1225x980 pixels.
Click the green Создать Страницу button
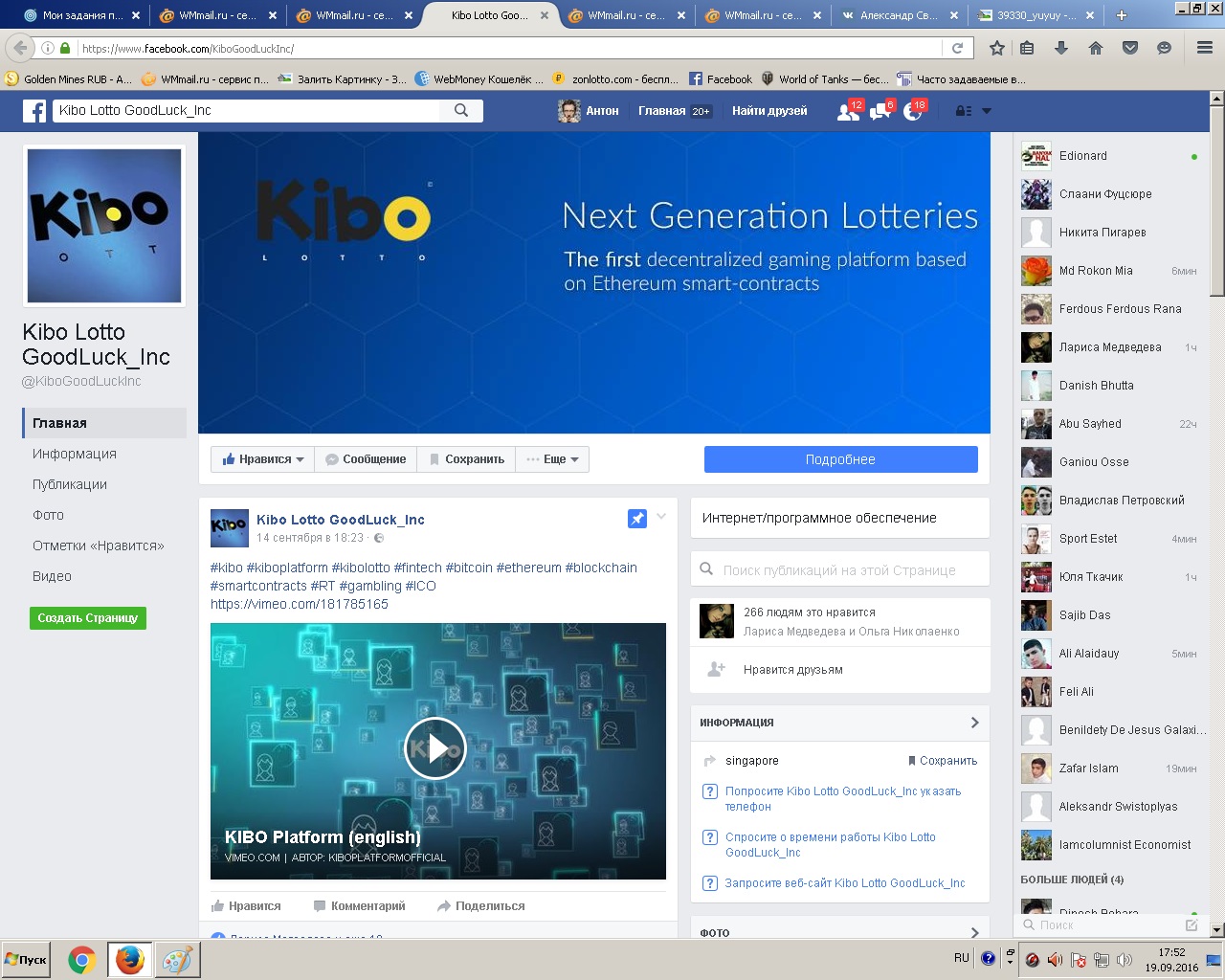pyautogui.click(x=88, y=618)
